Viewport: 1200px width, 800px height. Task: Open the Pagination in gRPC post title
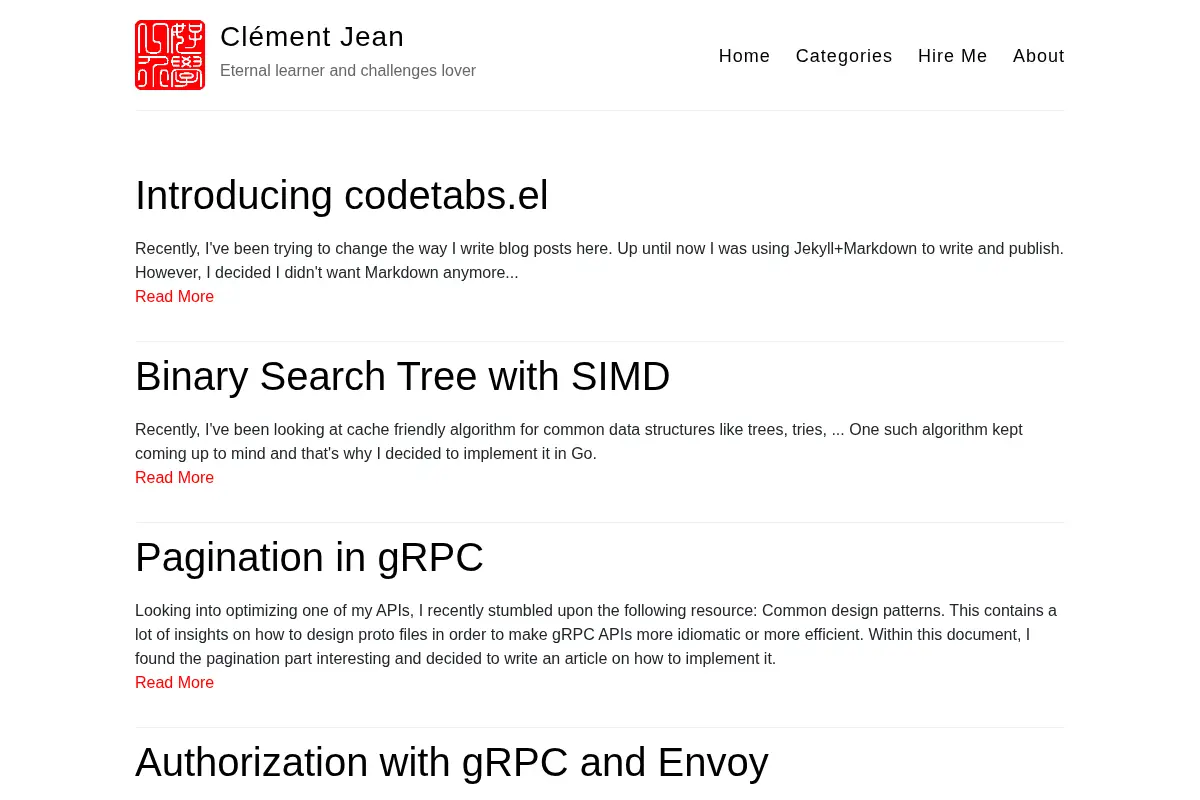309,557
